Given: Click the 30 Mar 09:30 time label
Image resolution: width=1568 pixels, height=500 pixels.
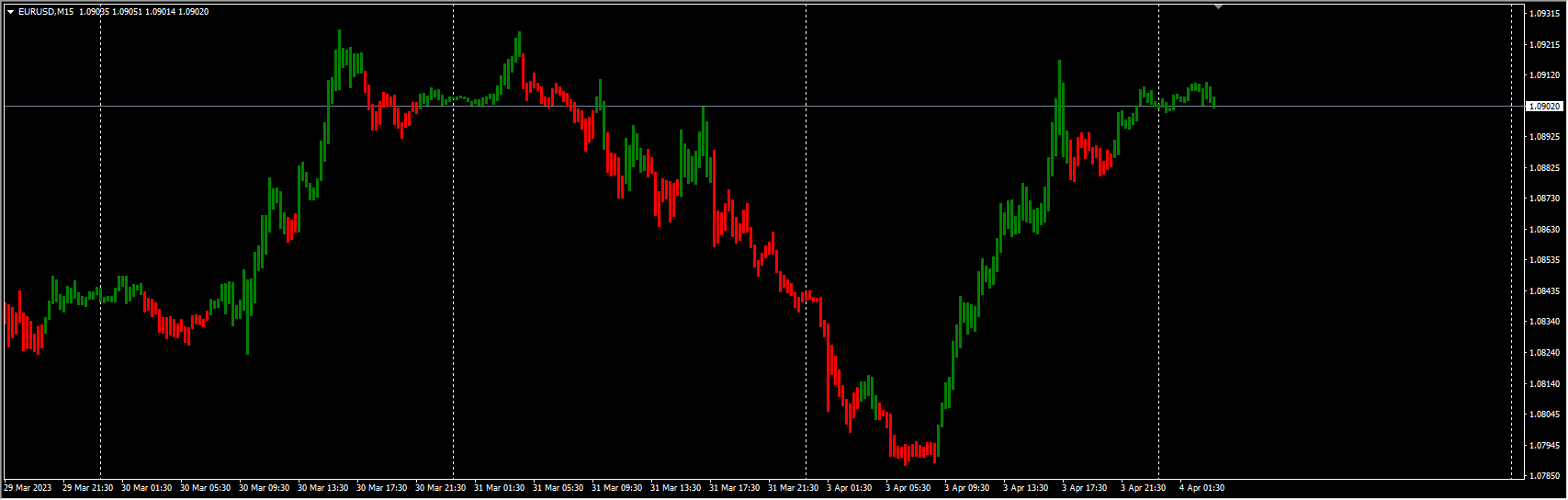Looking at the screenshot, I should pyautogui.click(x=264, y=488).
